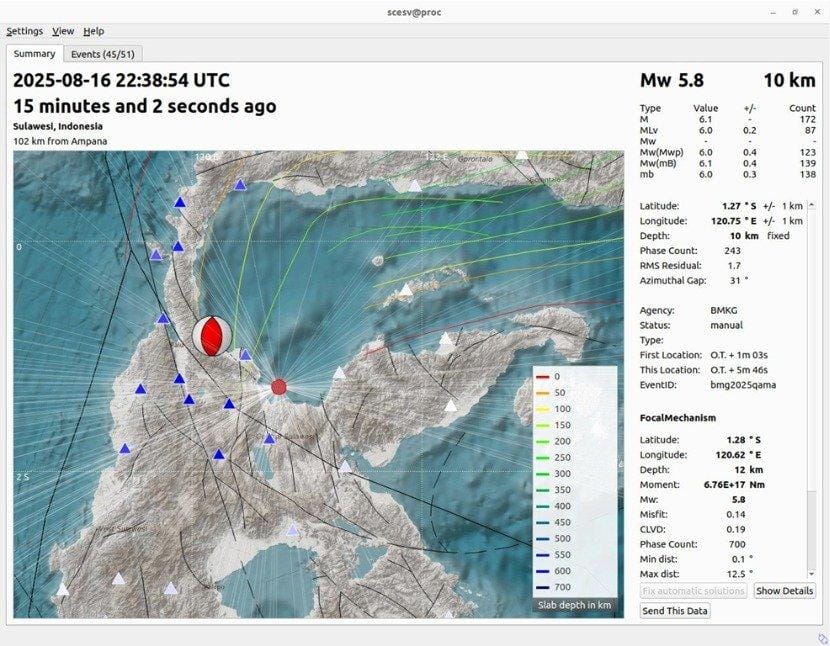Screen dimensions: 830x646
Task: Switch to the Events (45/51) tab
Action: click(x=103, y=54)
